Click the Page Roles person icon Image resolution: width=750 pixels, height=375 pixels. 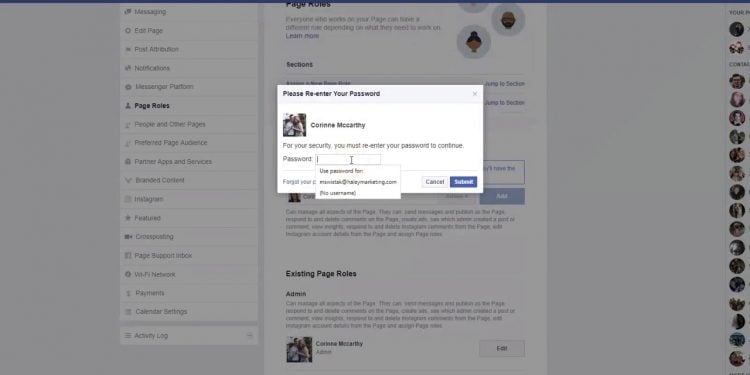tap(128, 106)
